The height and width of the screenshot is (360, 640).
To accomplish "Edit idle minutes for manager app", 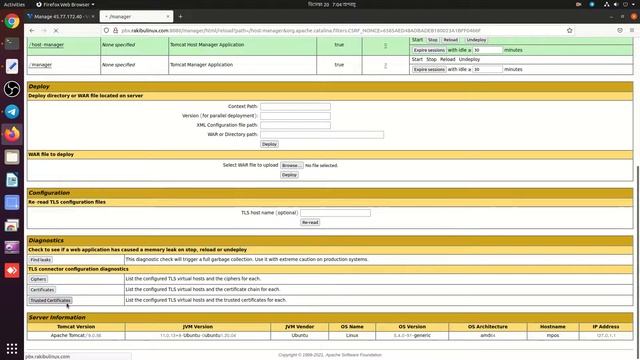I will click(x=487, y=70).
